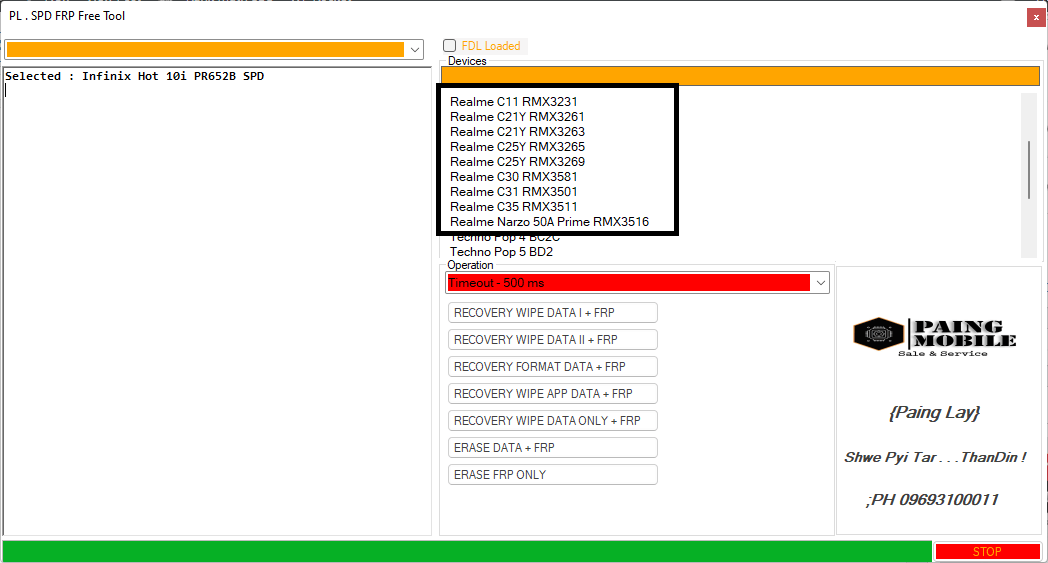Pick Realme Narzo 50A Prime RMX3516
1048x563 pixels.
point(549,221)
